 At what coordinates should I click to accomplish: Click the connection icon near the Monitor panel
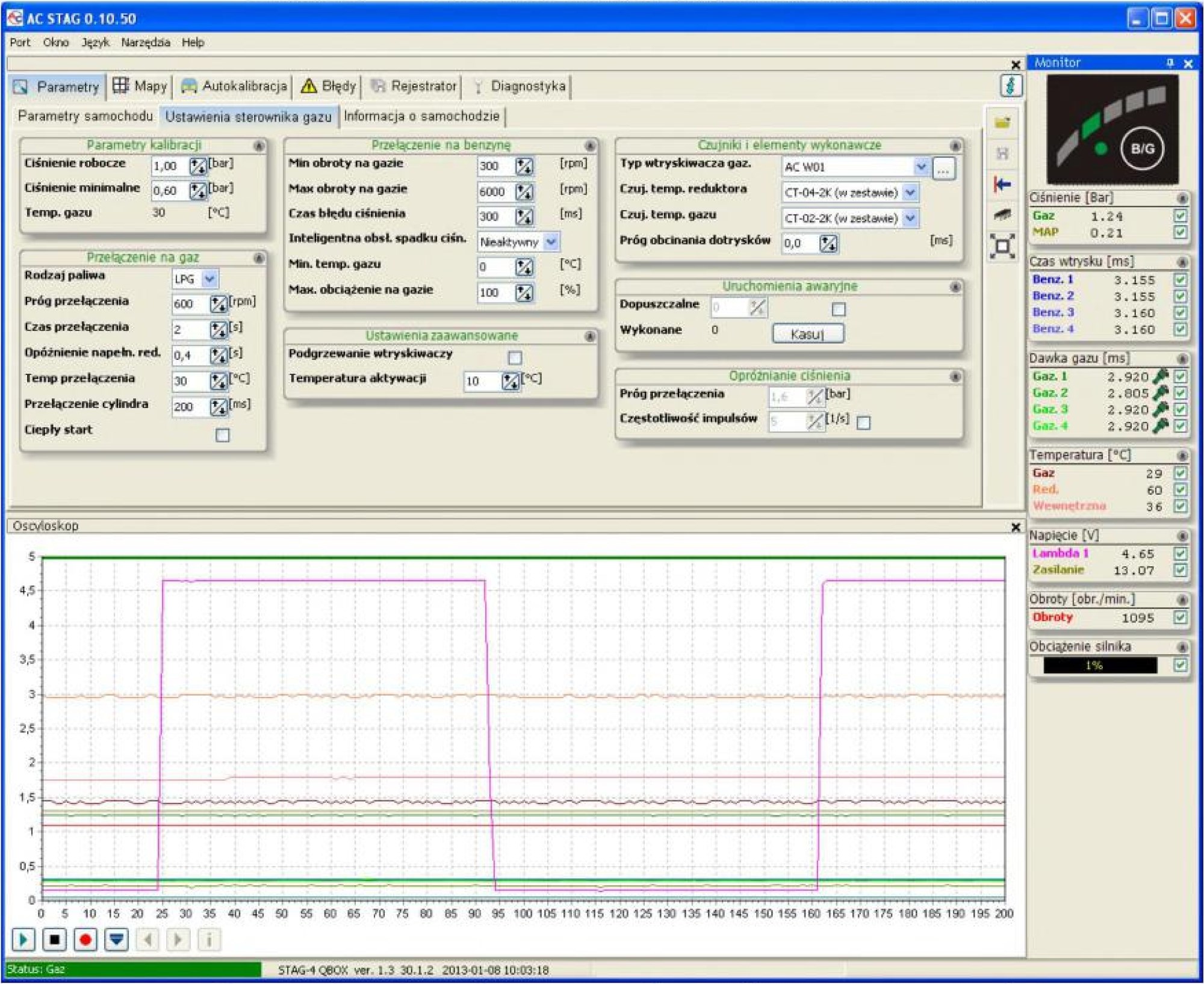point(1011,85)
